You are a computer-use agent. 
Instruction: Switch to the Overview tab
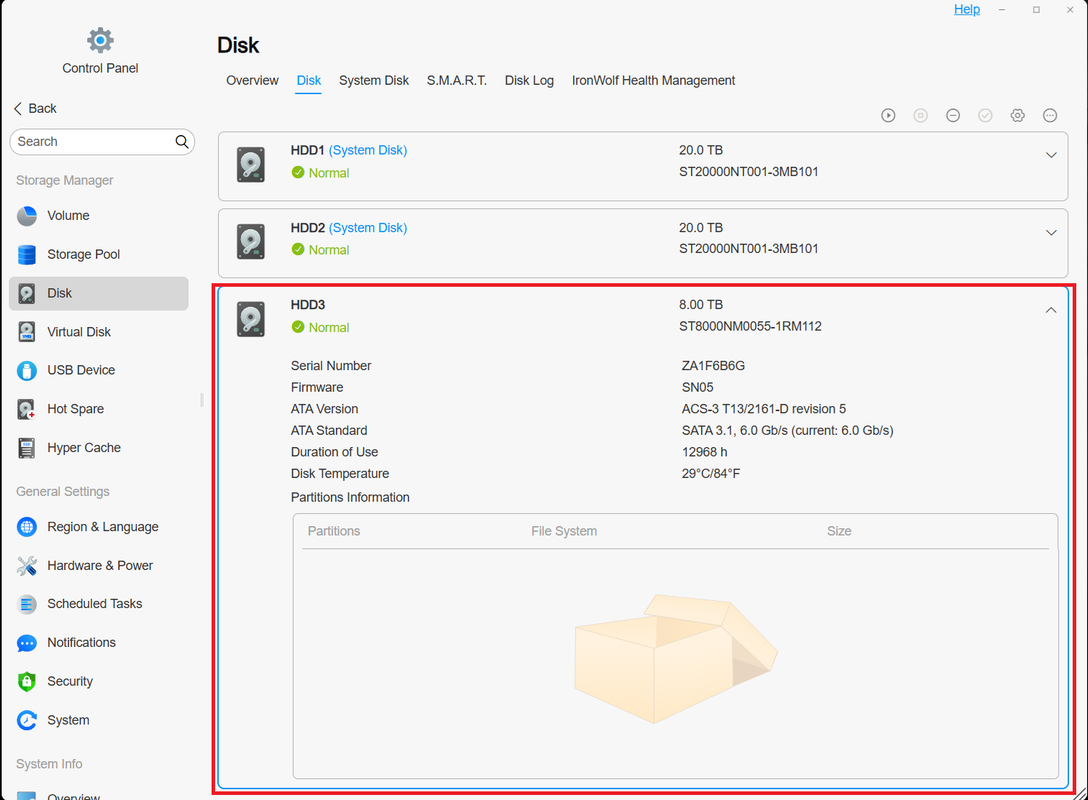[x=252, y=80]
